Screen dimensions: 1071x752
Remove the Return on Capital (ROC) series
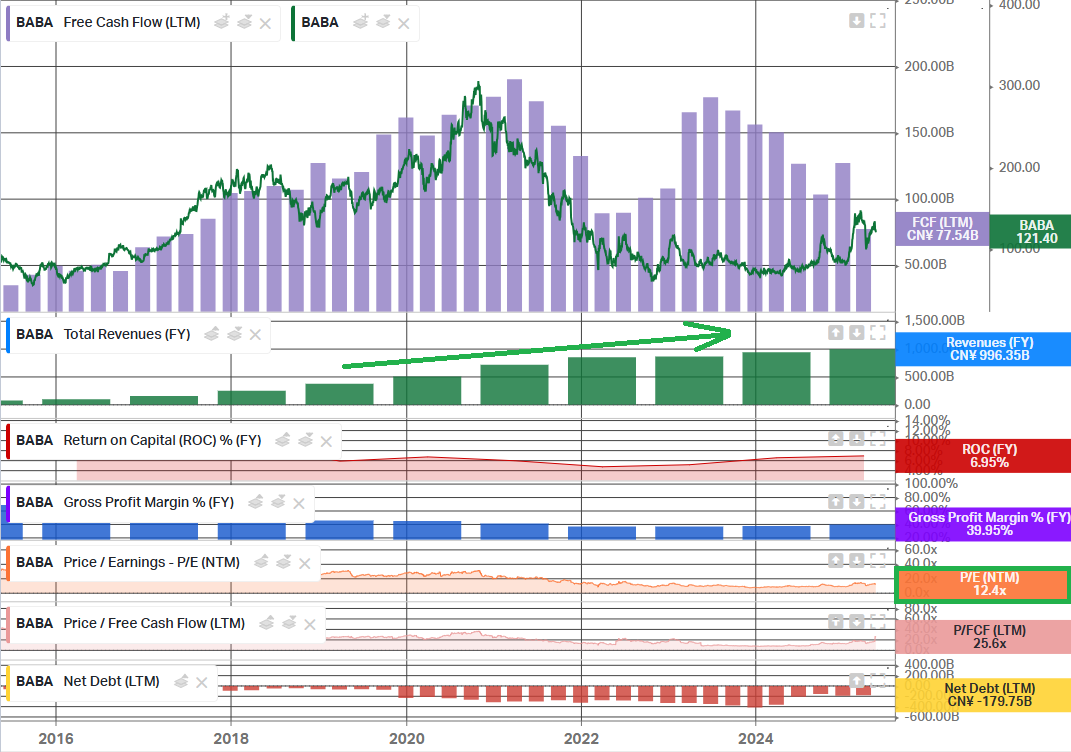coord(326,441)
